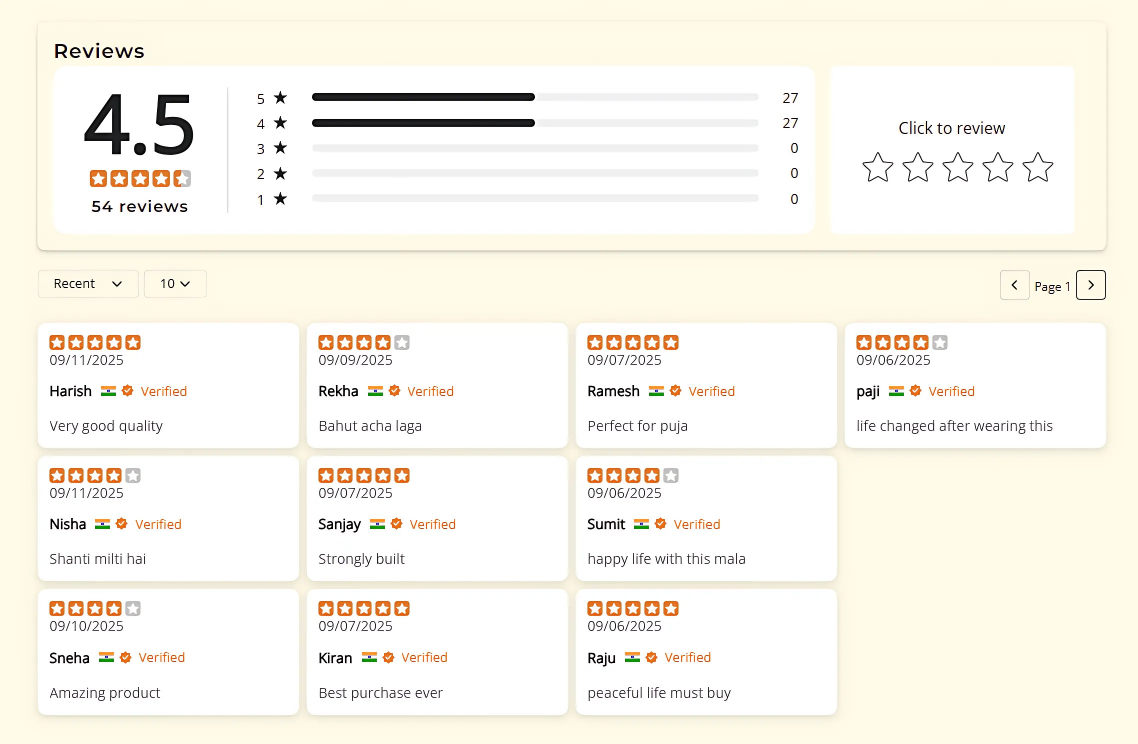The width and height of the screenshot is (1138, 744).
Task: Filter reviews by 4 star row
Action: [x=534, y=123]
